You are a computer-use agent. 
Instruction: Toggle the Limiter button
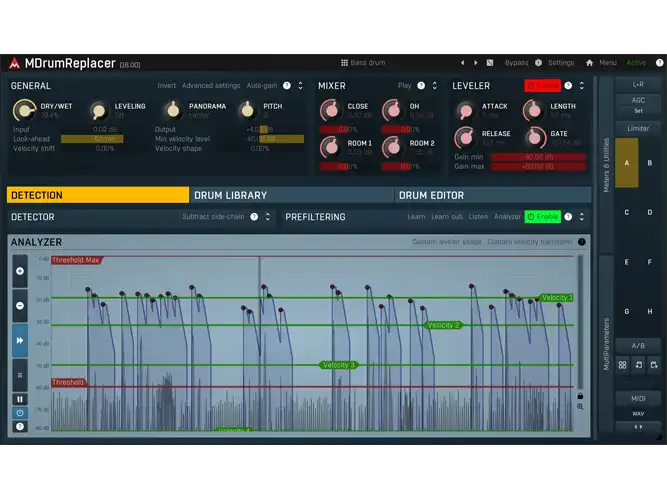coord(638,128)
